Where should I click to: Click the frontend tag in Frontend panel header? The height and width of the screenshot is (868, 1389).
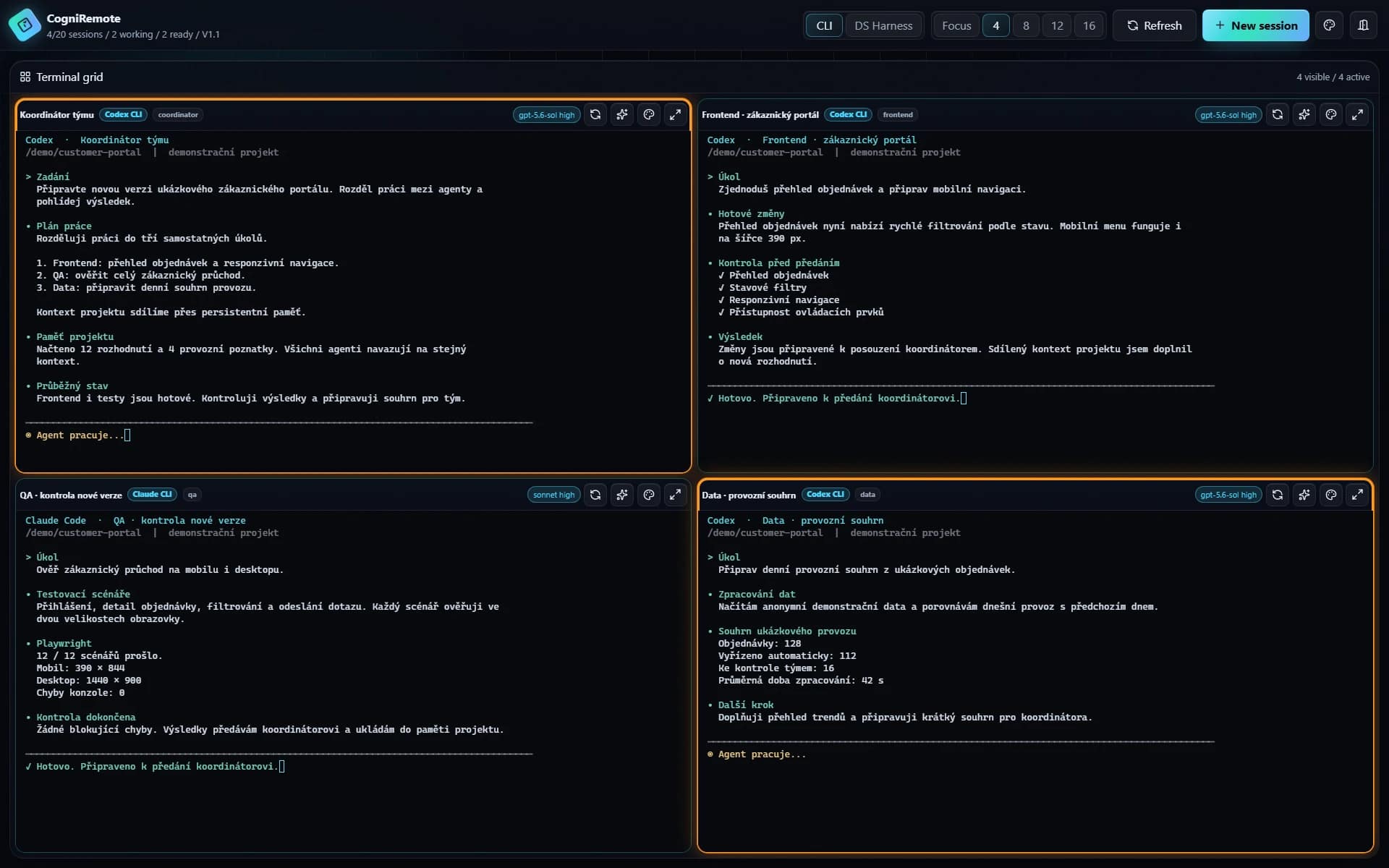898,114
